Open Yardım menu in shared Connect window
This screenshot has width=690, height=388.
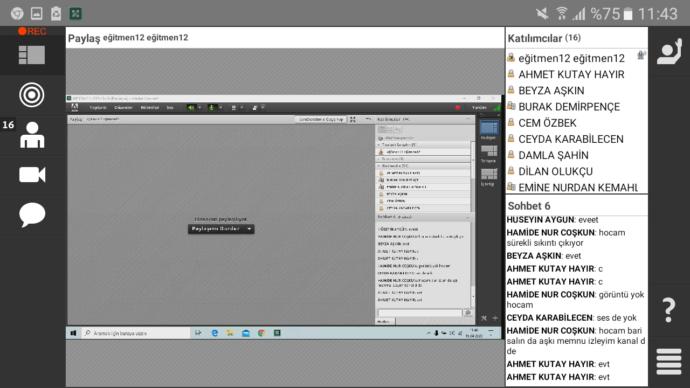point(479,107)
